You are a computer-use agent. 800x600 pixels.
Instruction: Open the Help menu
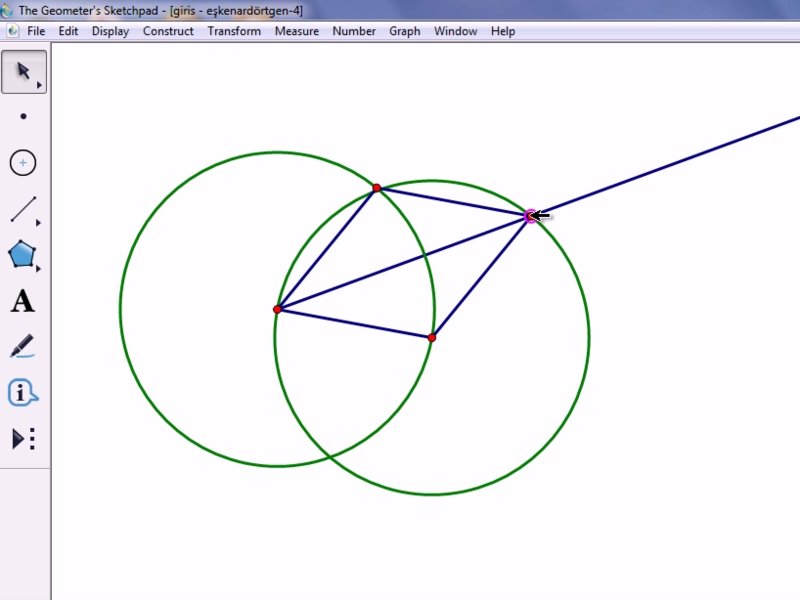point(503,31)
